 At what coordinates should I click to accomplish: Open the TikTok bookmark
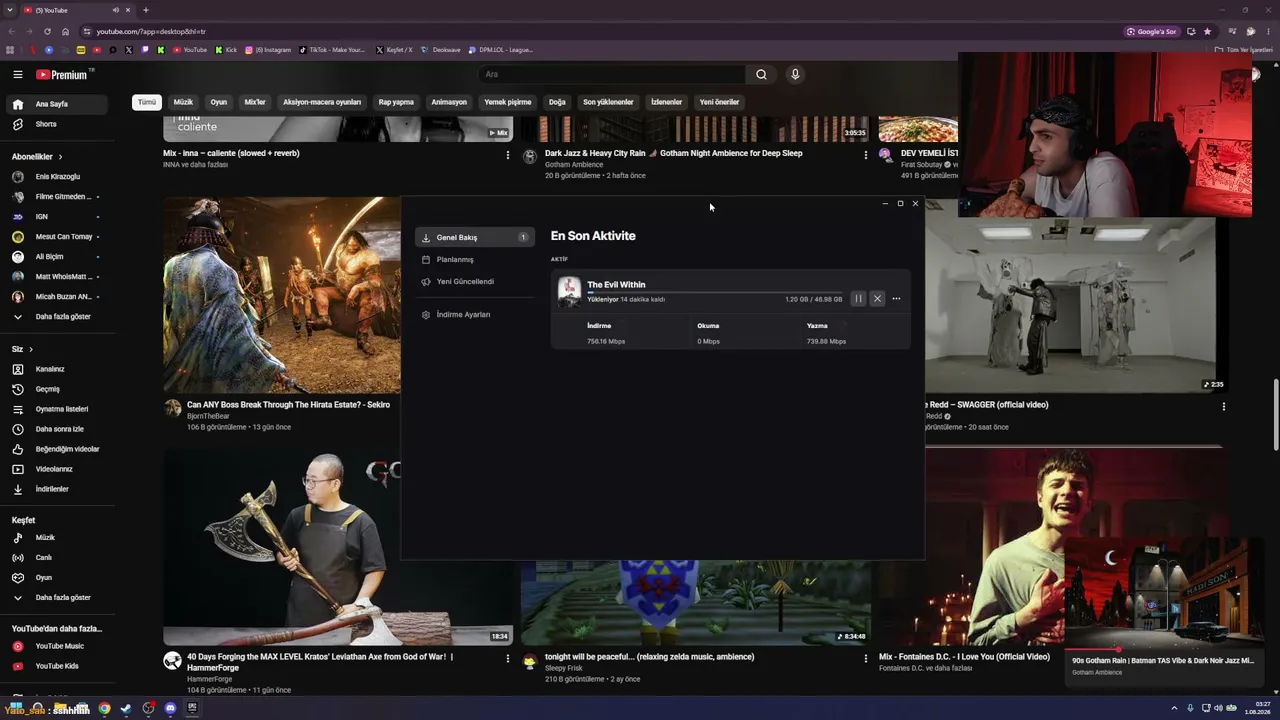(333, 49)
